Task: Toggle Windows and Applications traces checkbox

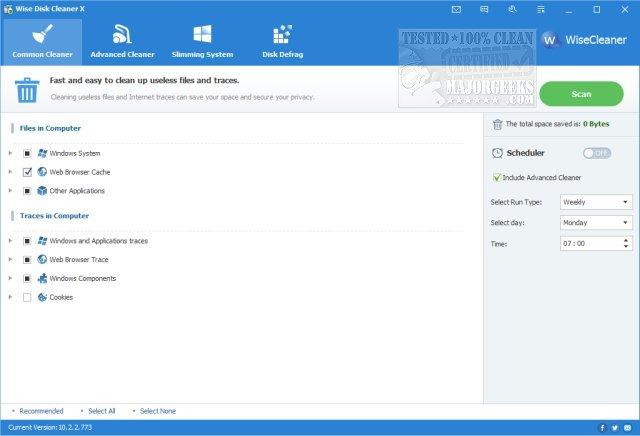Action: (x=27, y=241)
